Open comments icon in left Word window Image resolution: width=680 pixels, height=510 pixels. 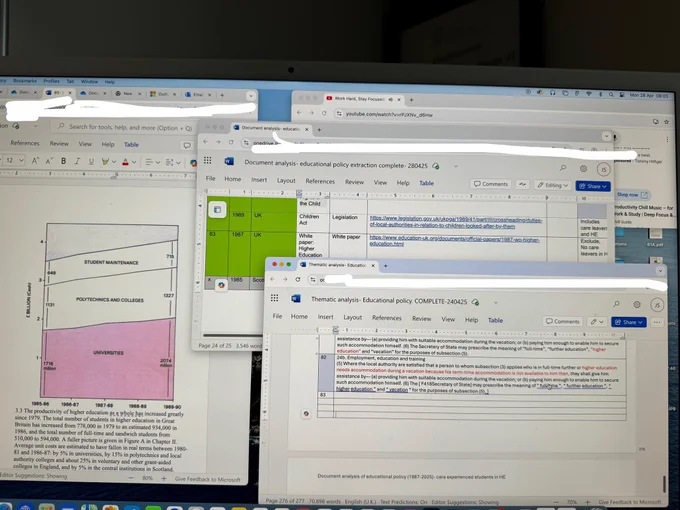187,145
